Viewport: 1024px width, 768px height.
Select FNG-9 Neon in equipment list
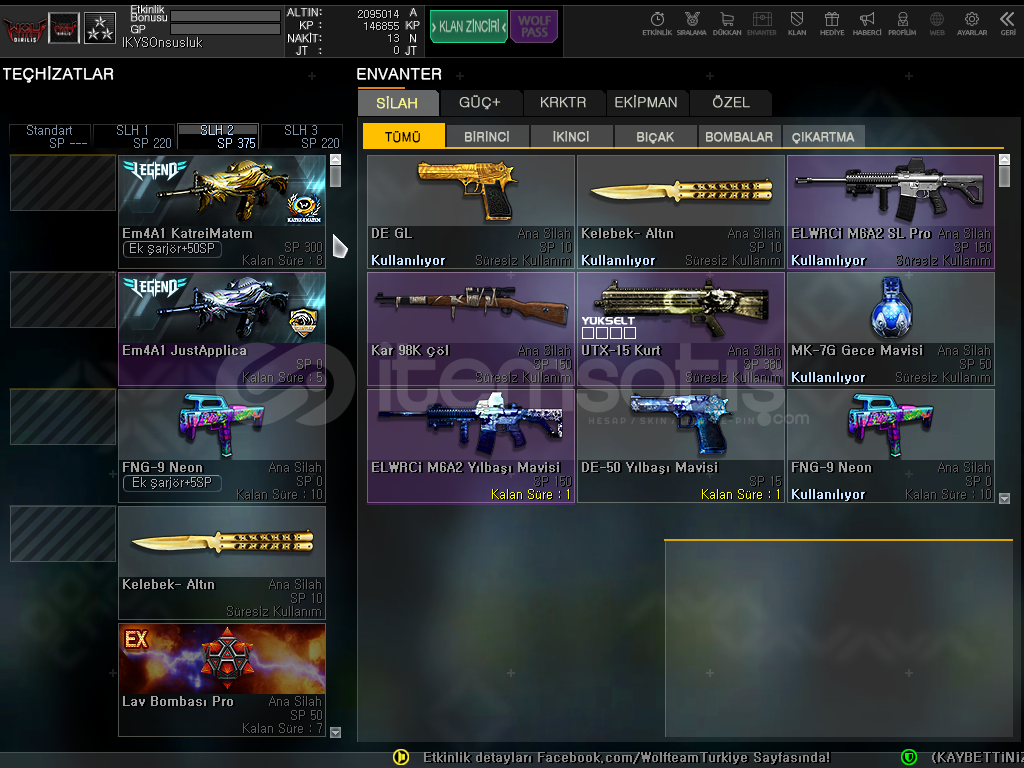click(x=222, y=445)
